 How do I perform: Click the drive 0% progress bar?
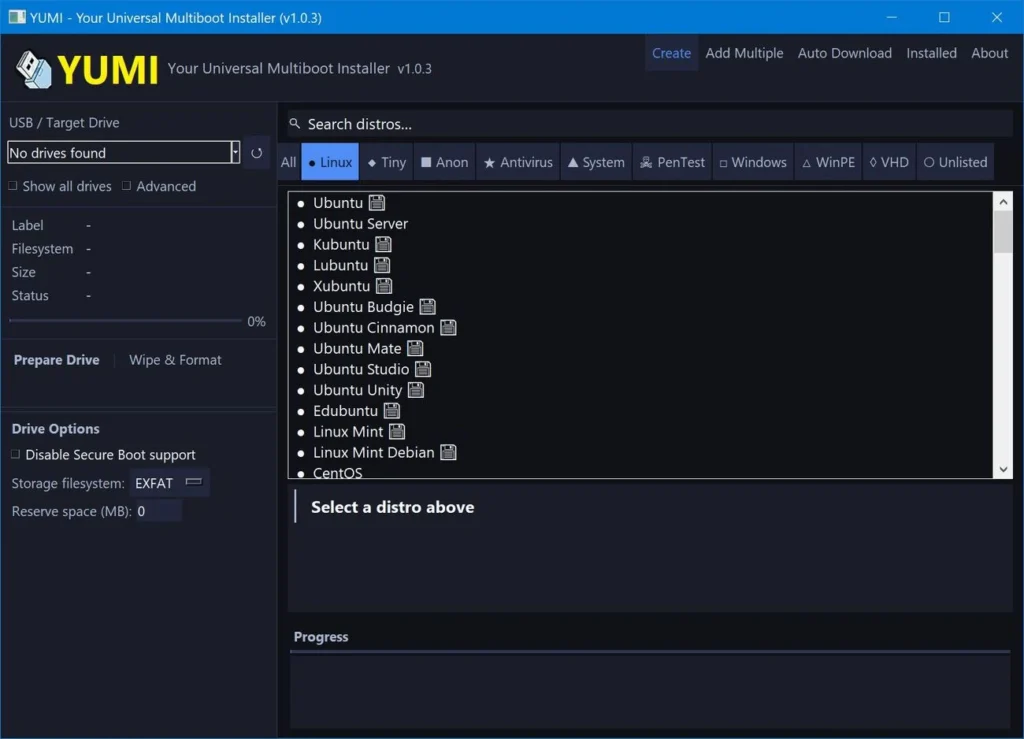coord(125,321)
